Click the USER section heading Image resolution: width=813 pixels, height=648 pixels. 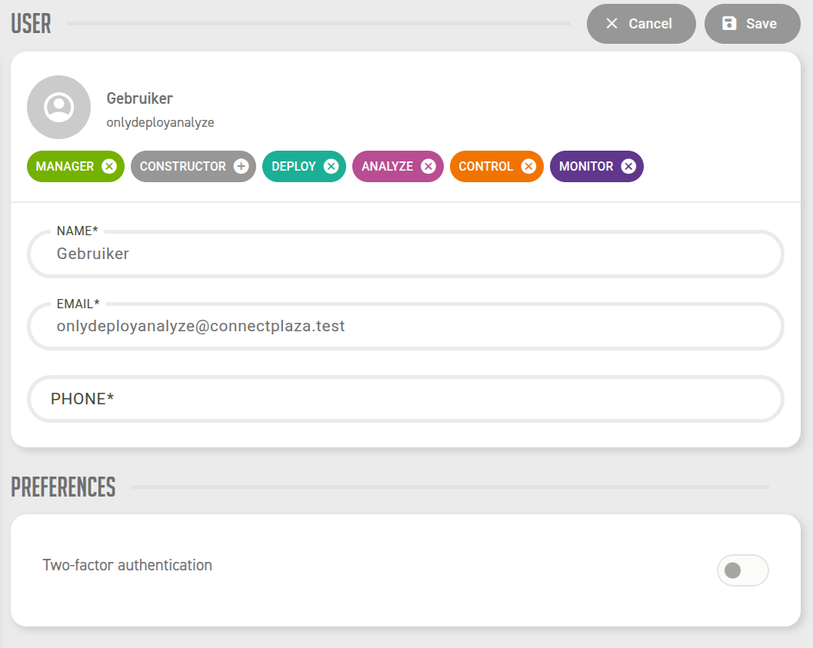click(x=31, y=24)
